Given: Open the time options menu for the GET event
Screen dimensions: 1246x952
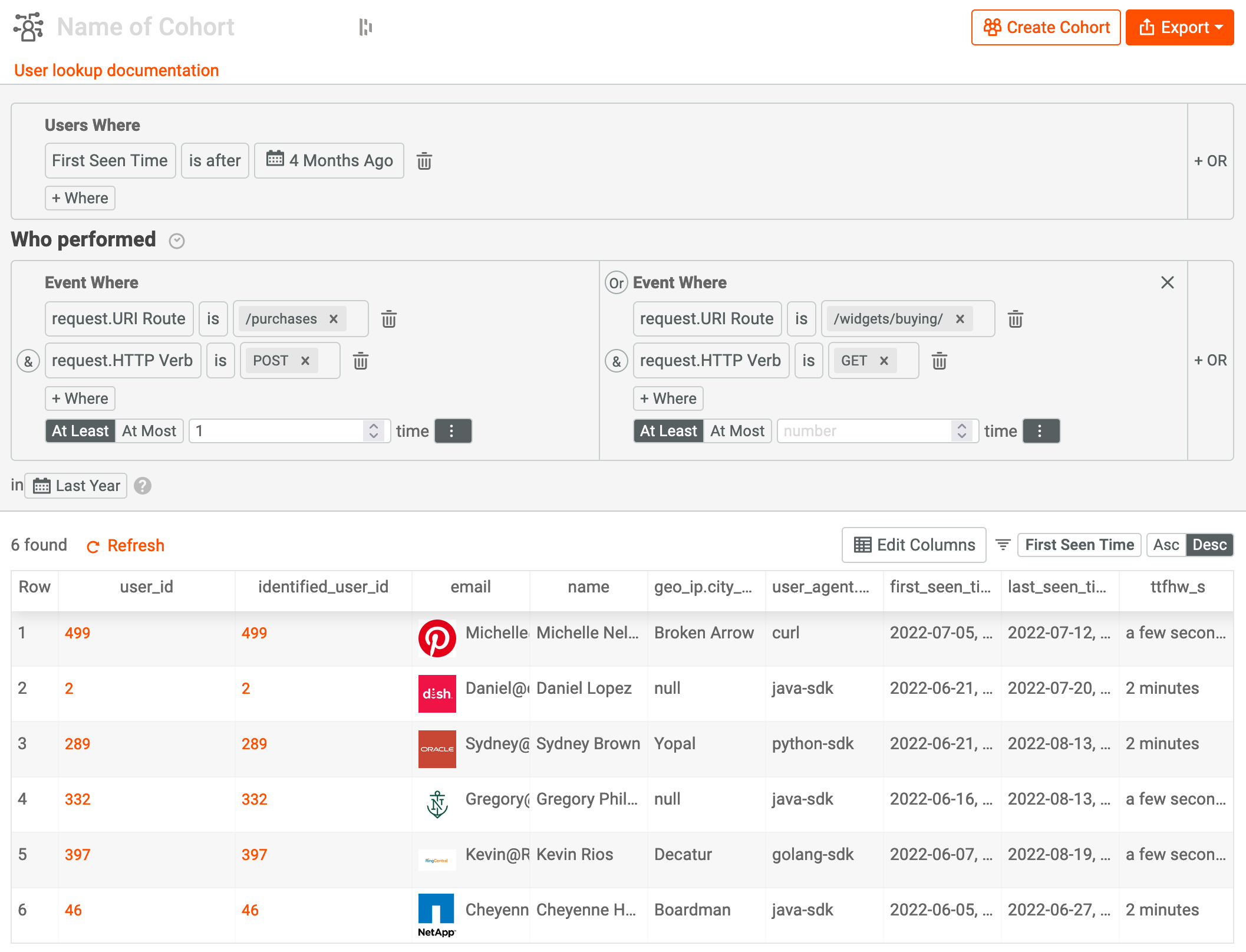Looking at the screenshot, I should (1040, 430).
